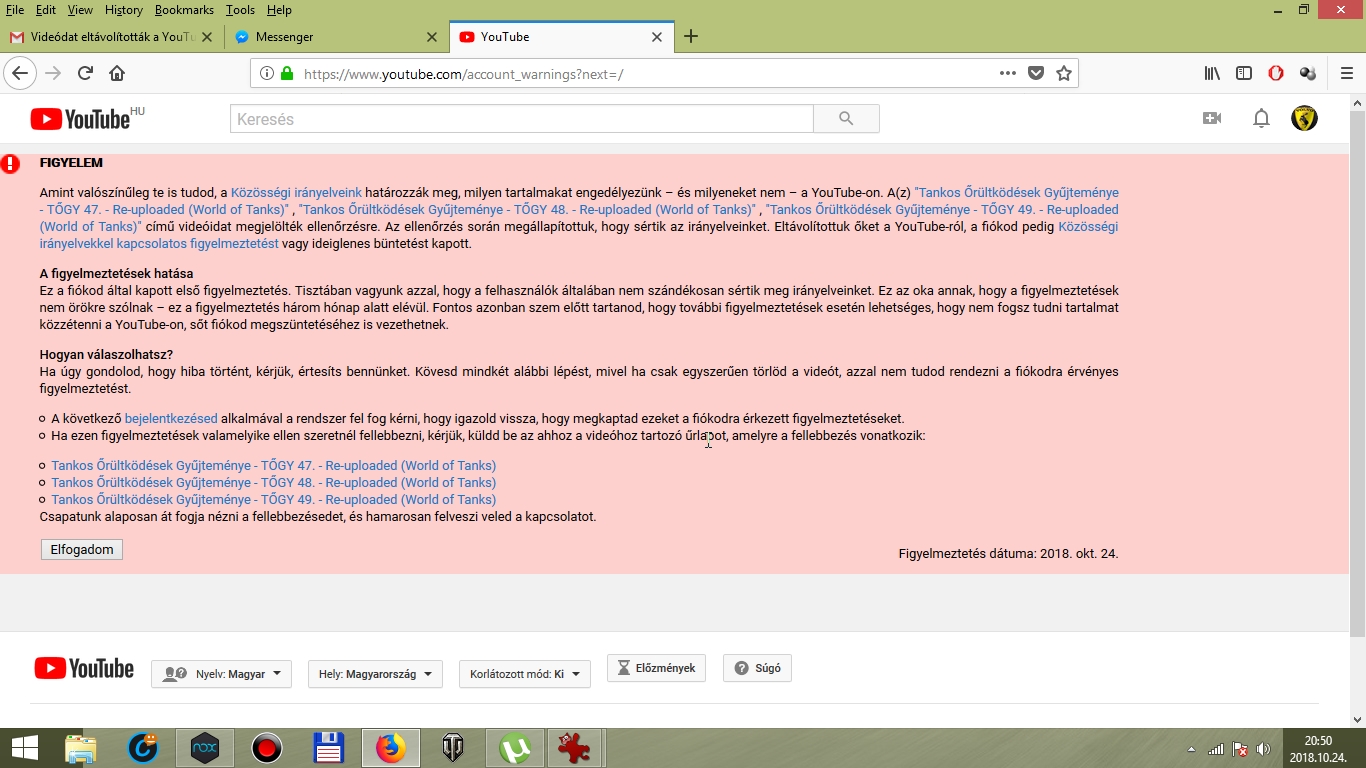Screen dimensions: 1366x768
Task: Toggle the sidebar view icon
Action: 1244,73
